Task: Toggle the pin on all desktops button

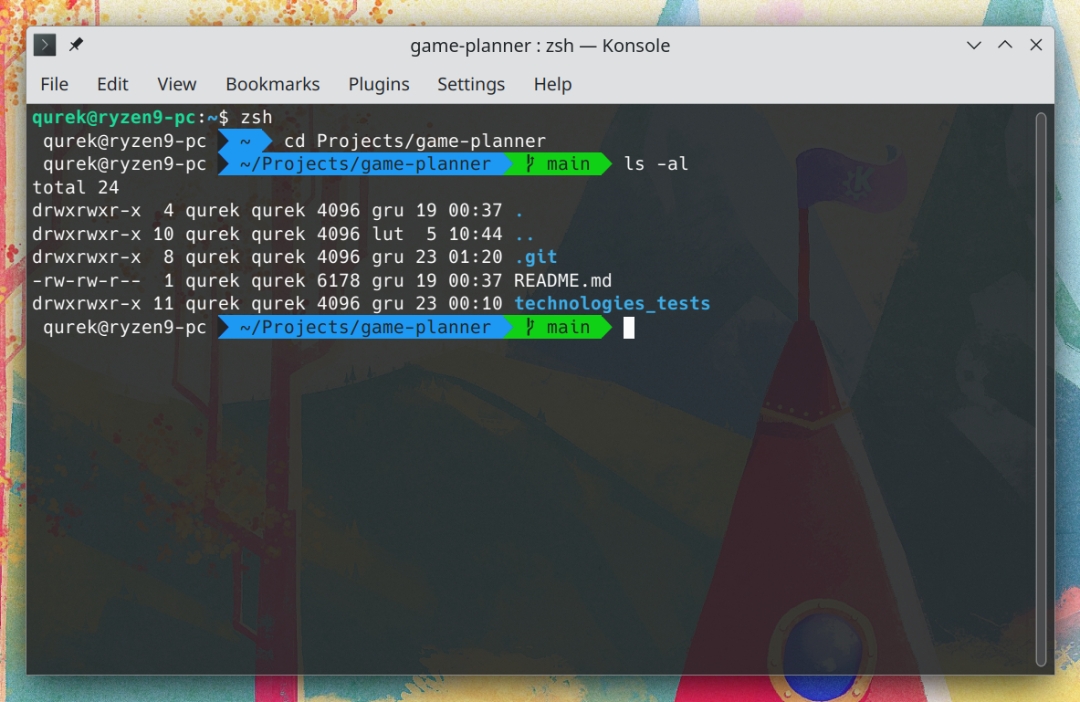Action: coord(76,45)
